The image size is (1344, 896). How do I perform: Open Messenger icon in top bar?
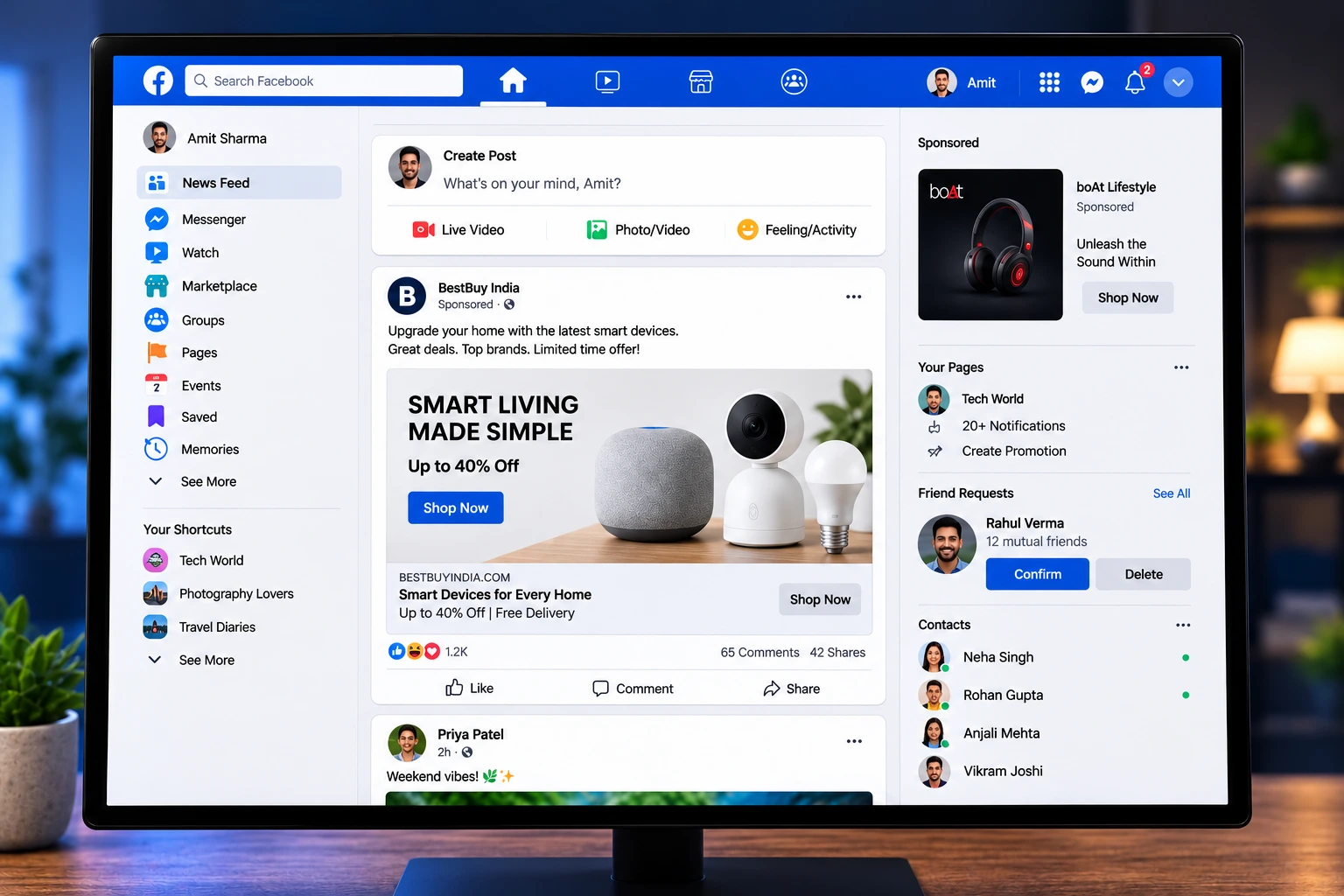(1092, 82)
